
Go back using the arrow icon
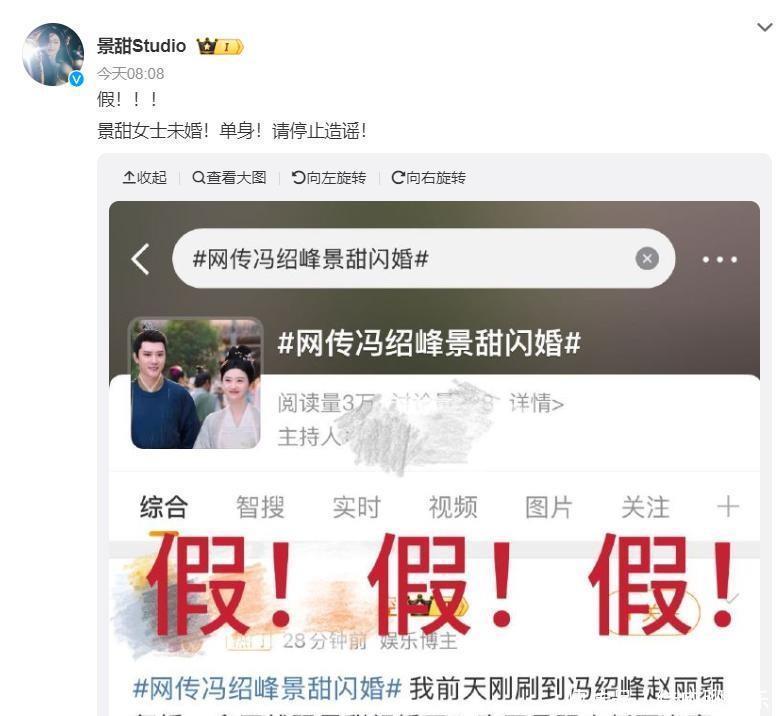click(141, 259)
